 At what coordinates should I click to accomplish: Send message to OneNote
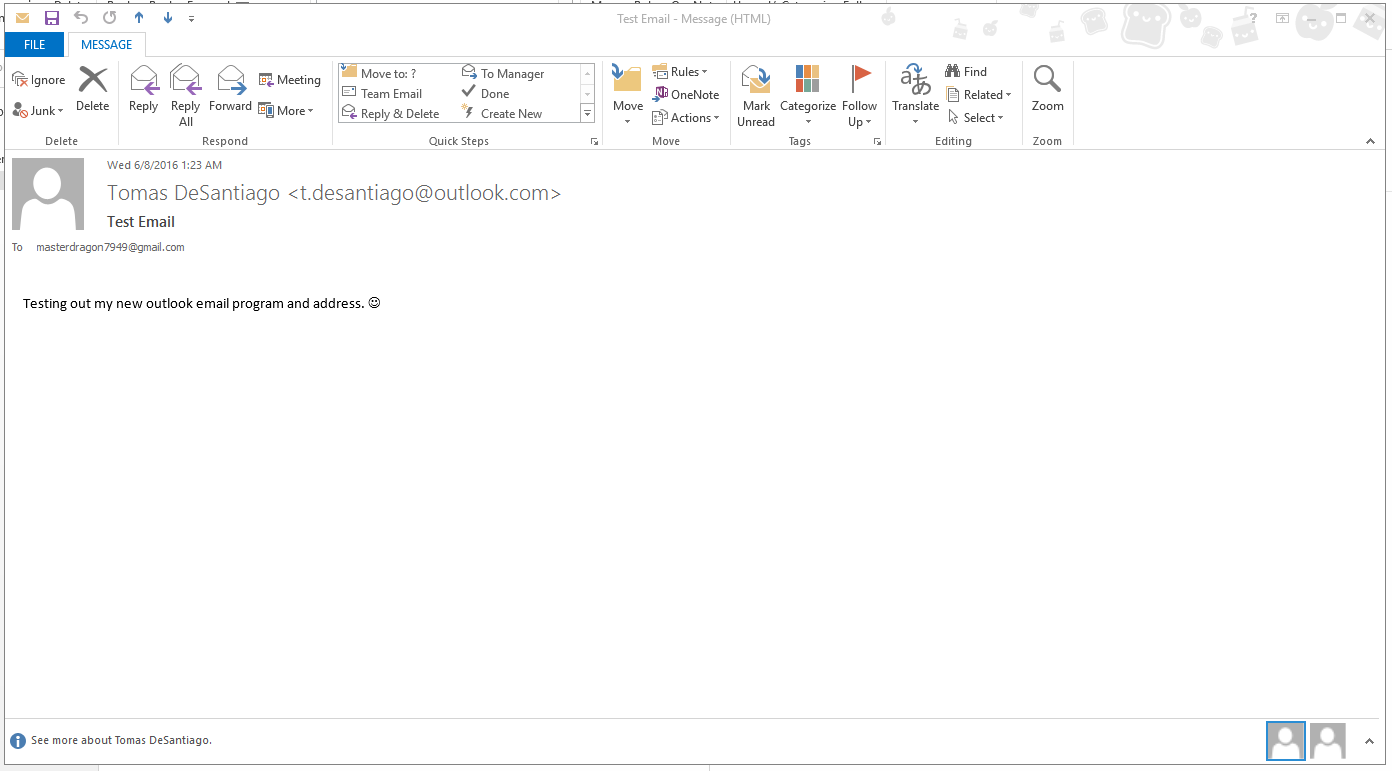click(686, 95)
